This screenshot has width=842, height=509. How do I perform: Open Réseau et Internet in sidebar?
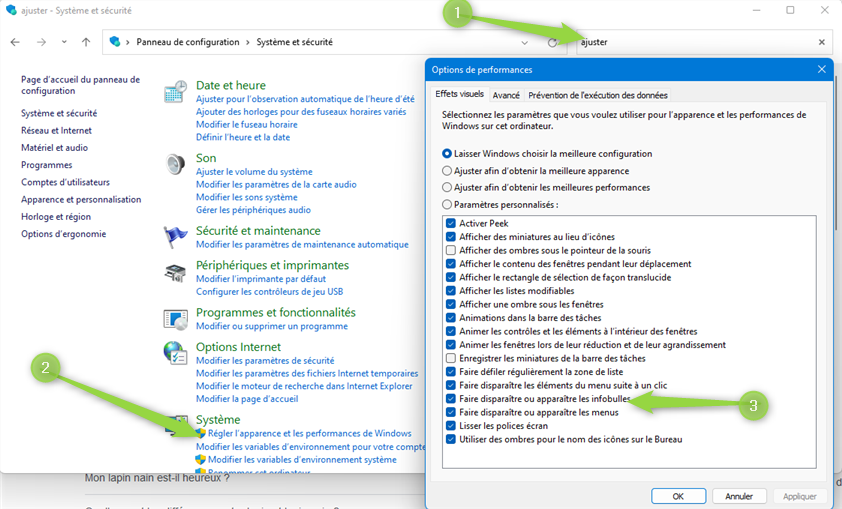pyautogui.click(x=56, y=130)
